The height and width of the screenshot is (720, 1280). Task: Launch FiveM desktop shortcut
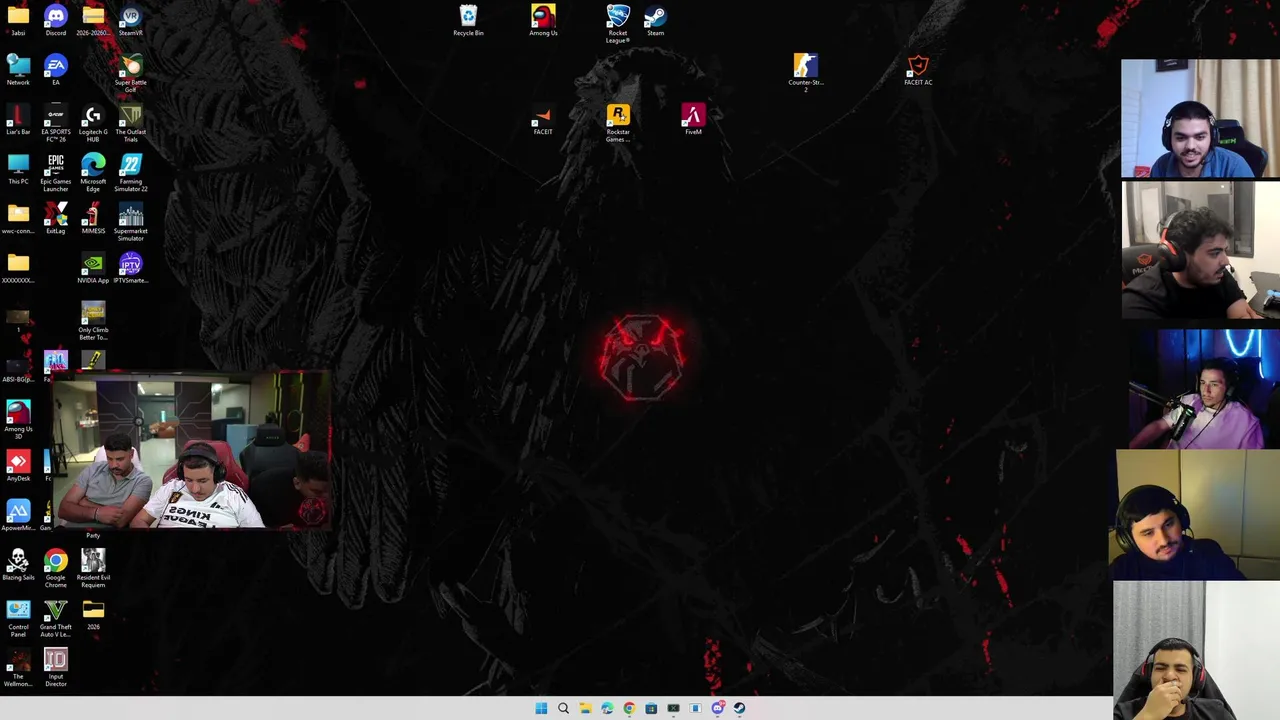(x=693, y=120)
